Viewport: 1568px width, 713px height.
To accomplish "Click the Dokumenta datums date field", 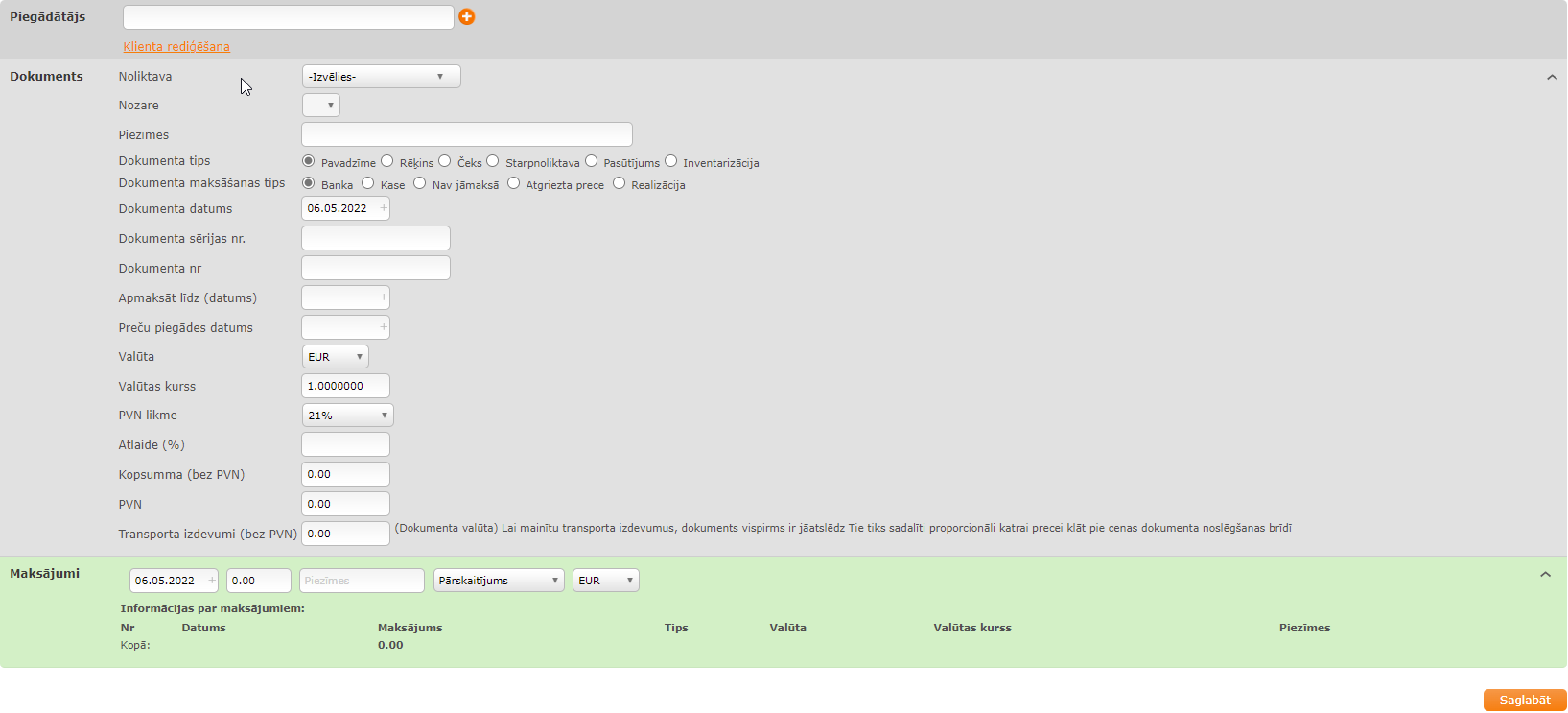I will (340, 208).
